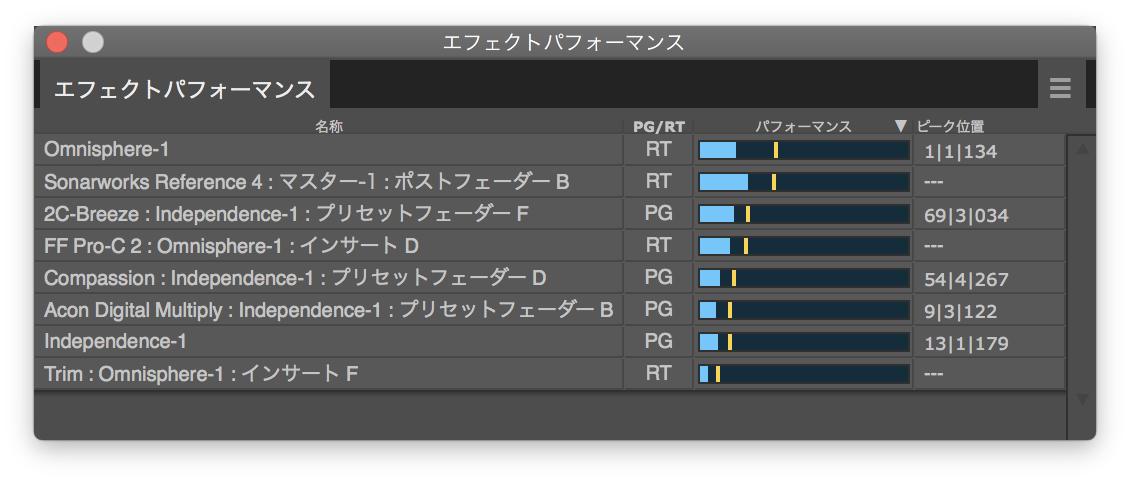
Task: Click the performance bar for Sonarworks Reference 4
Action: point(804,182)
